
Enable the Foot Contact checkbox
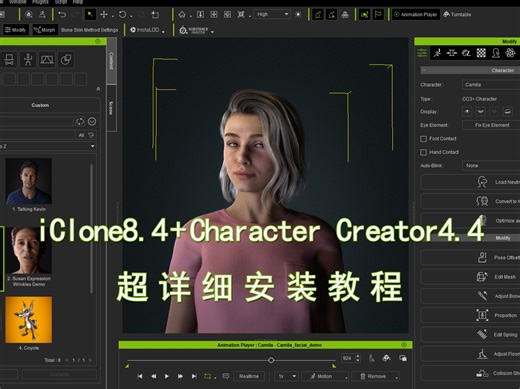pos(423,139)
